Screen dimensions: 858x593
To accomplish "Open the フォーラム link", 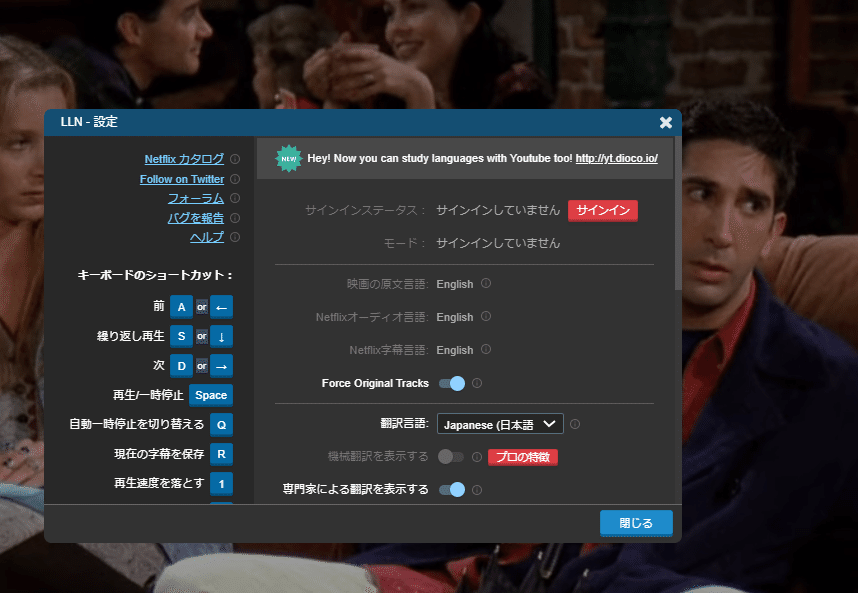I will (x=197, y=198).
